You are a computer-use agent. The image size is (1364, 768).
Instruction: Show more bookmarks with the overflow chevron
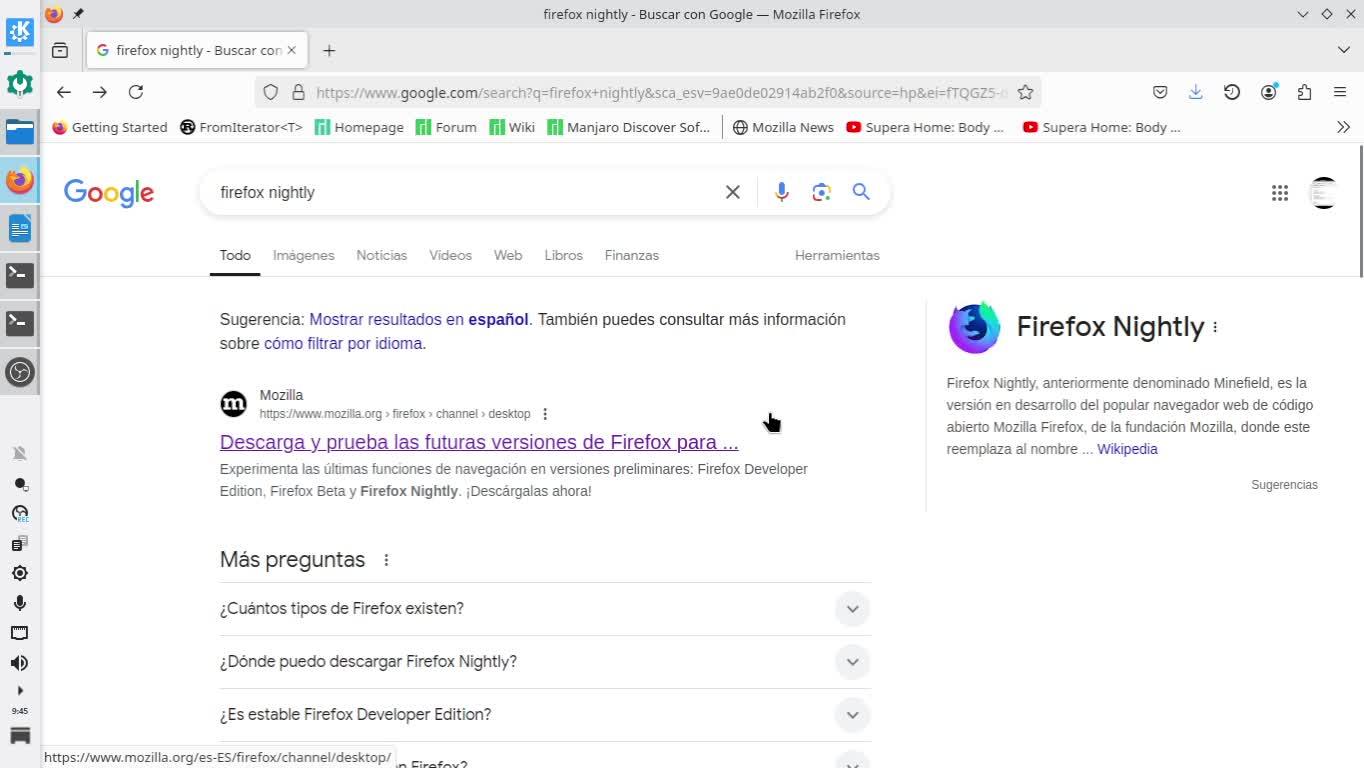(1343, 127)
